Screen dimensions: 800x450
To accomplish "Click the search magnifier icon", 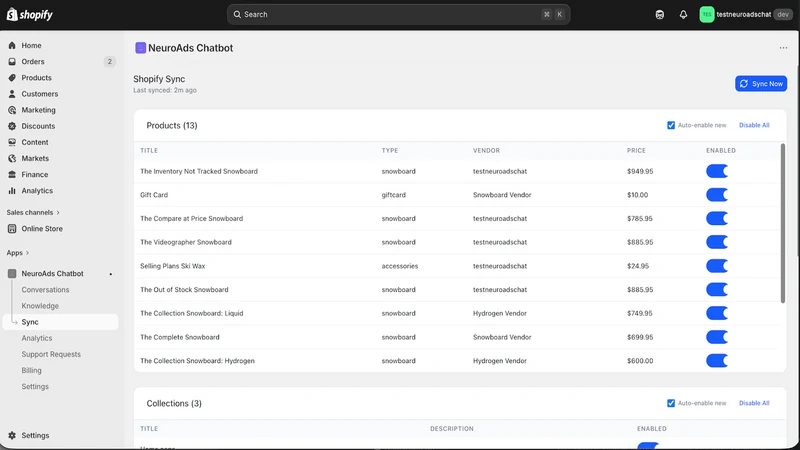I will tap(237, 14).
